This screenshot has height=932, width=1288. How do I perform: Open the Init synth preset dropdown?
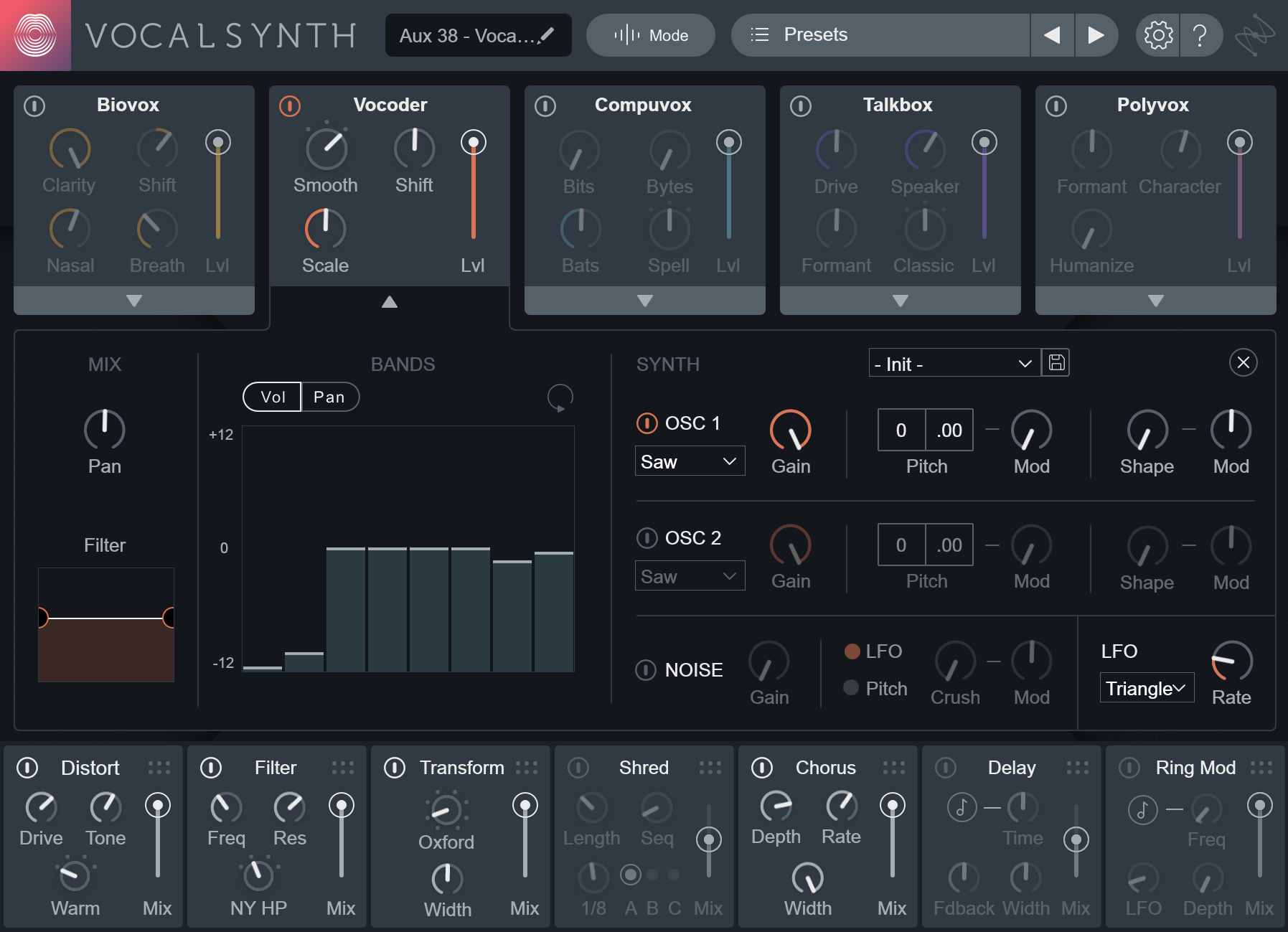pos(954,363)
